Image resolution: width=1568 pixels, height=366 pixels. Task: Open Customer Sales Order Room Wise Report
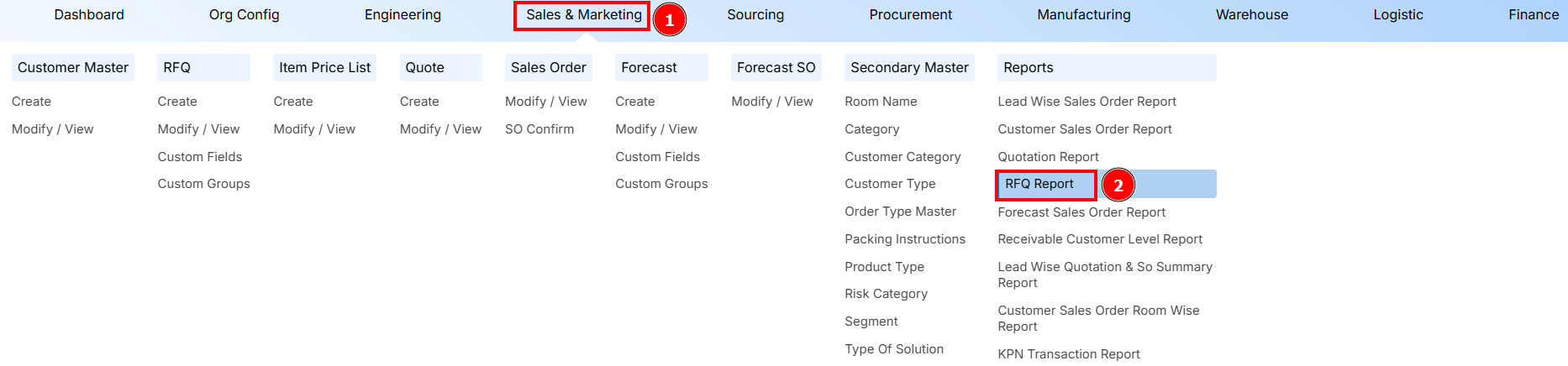1098,318
